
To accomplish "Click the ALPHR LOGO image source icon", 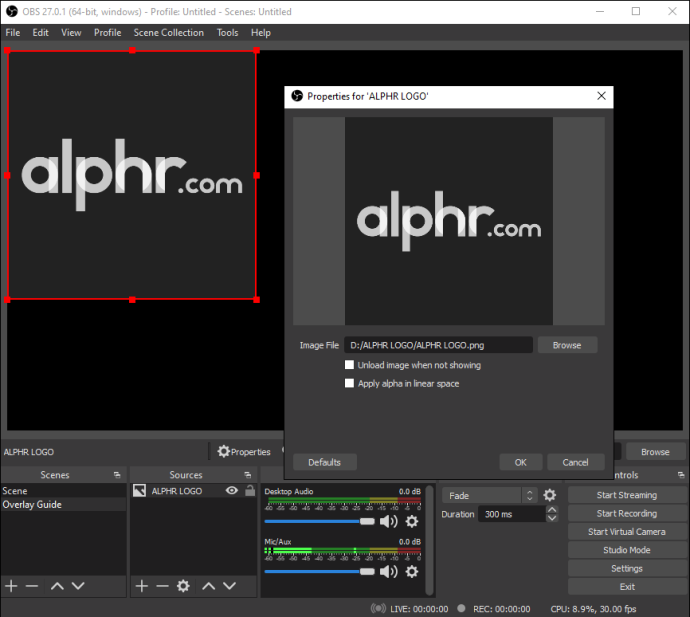I will pyautogui.click(x=139, y=491).
